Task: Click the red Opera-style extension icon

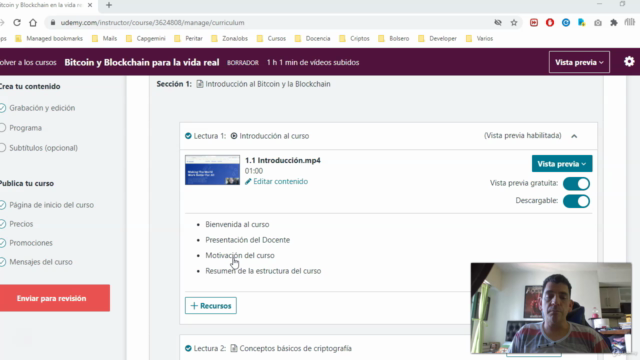Action: (x=550, y=23)
